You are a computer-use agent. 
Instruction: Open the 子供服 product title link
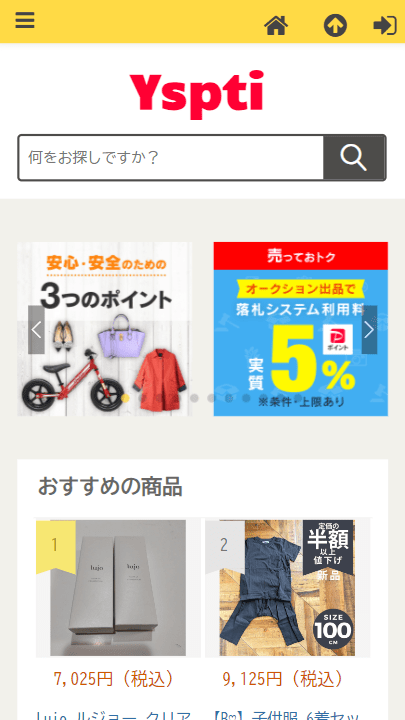287,714
